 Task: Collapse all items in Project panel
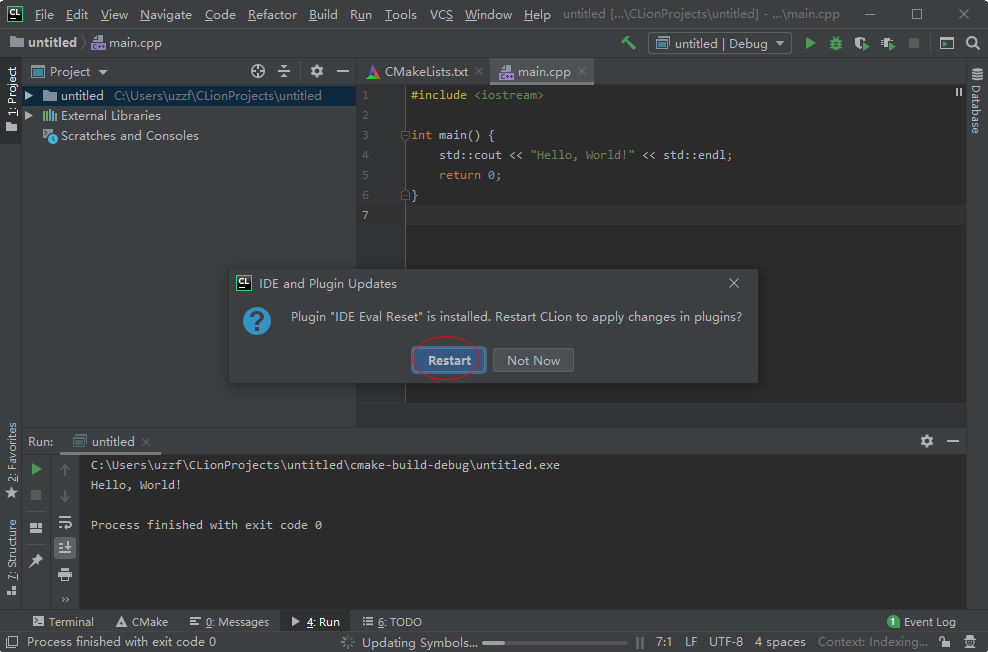(x=284, y=71)
